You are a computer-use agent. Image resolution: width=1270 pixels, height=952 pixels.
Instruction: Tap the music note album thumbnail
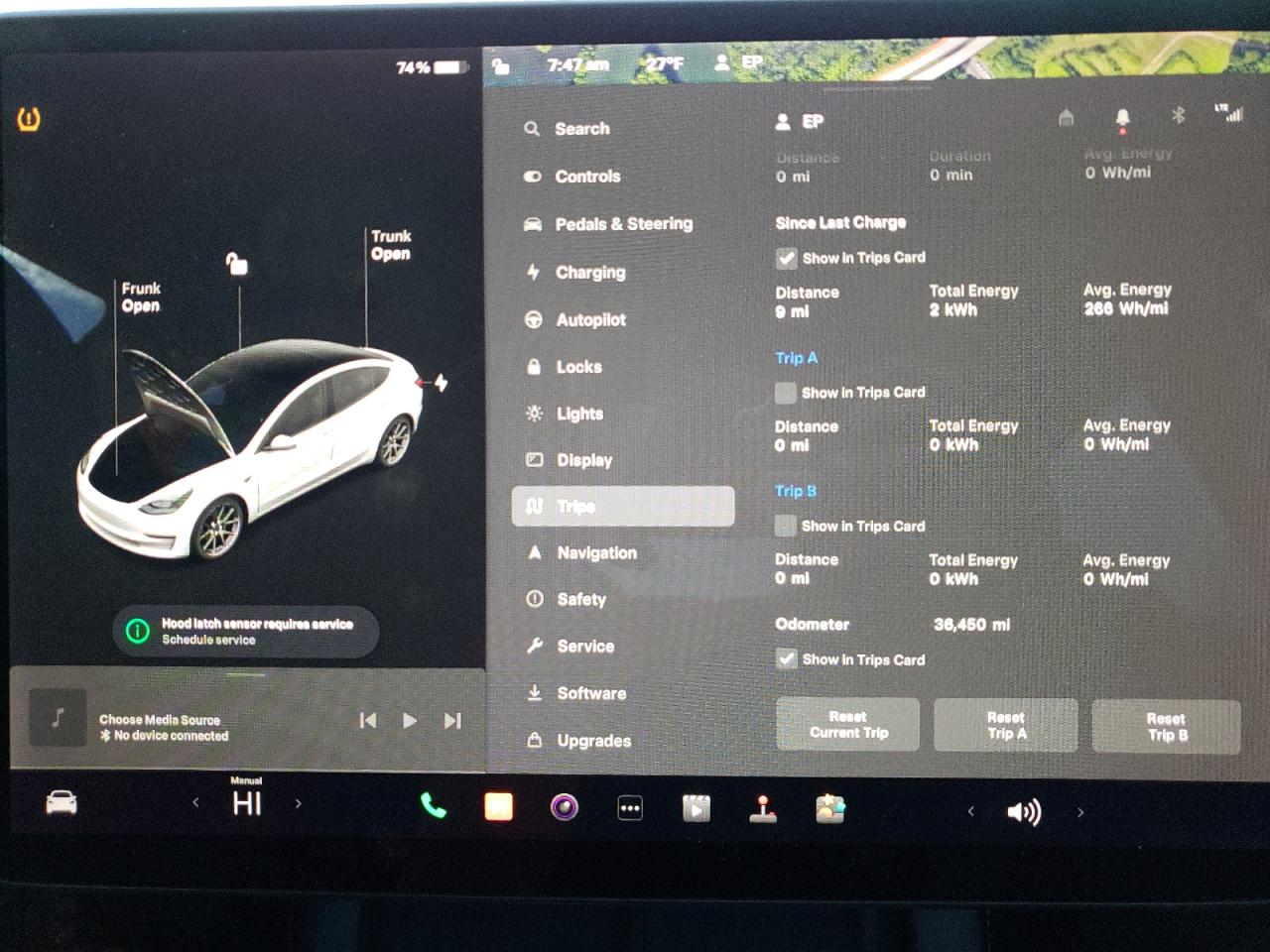coord(58,717)
